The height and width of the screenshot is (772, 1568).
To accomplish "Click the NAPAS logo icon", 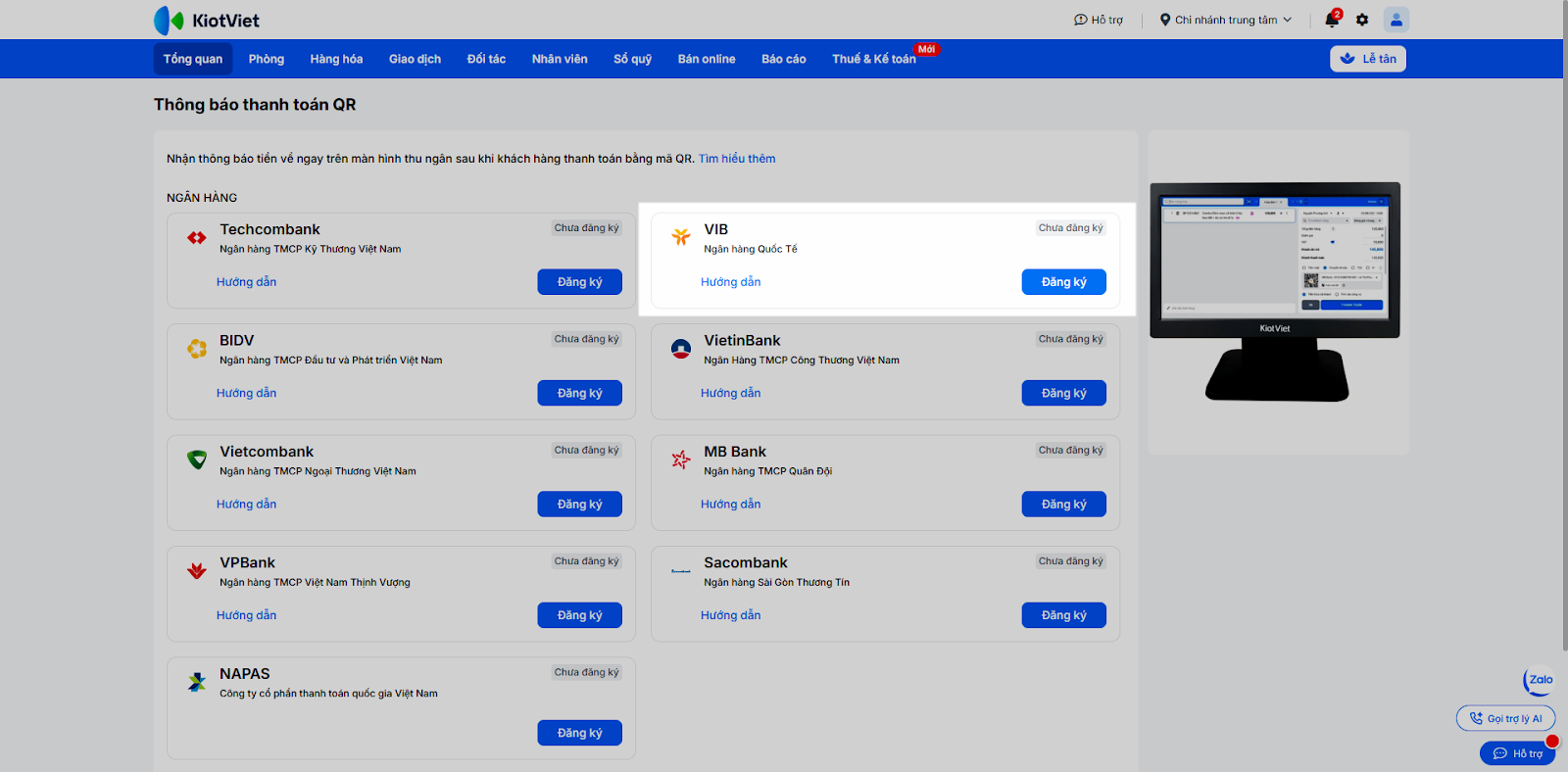I will (197, 682).
